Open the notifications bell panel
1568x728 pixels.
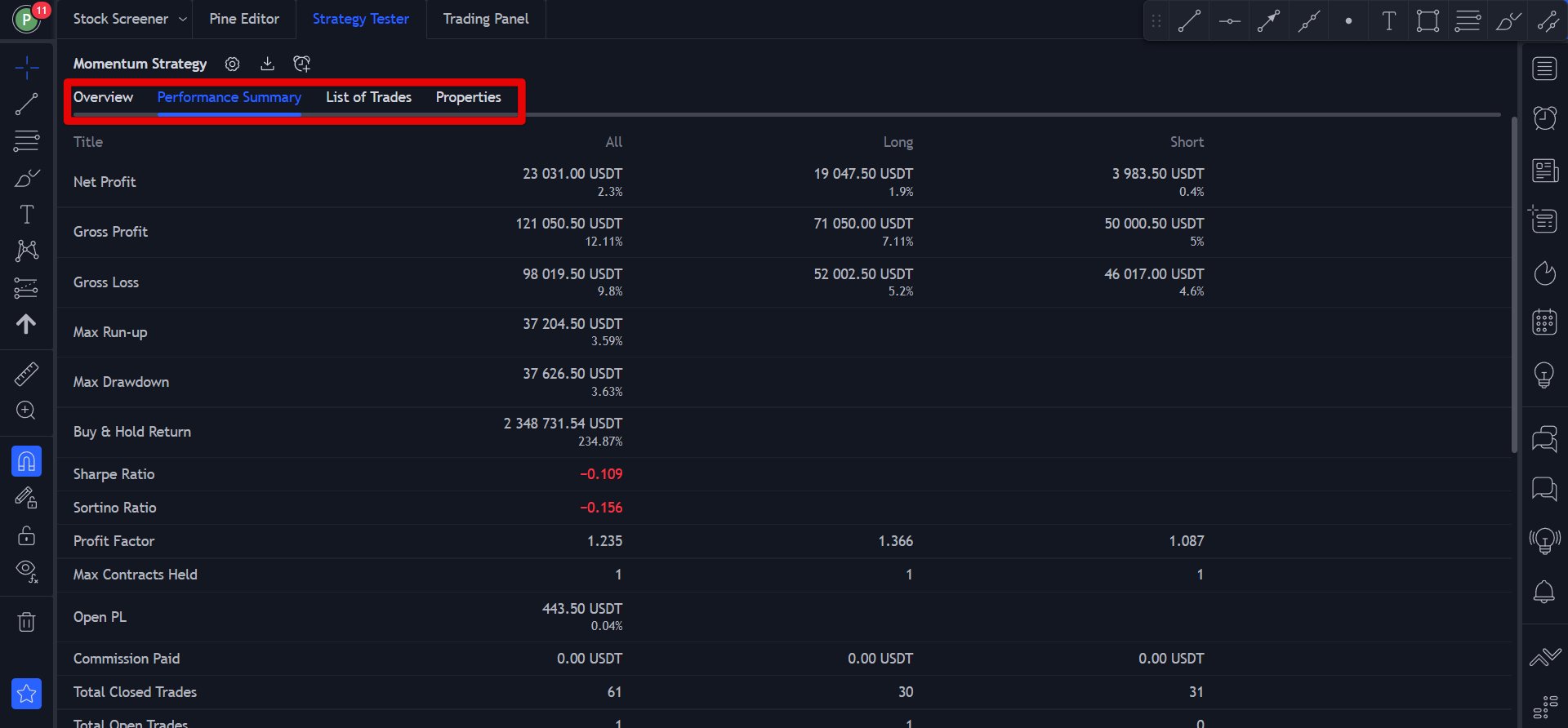tap(1544, 591)
